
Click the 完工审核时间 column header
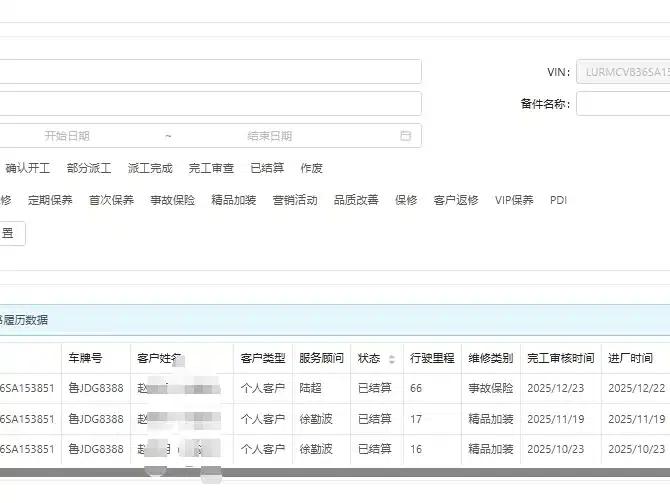coord(561,358)
